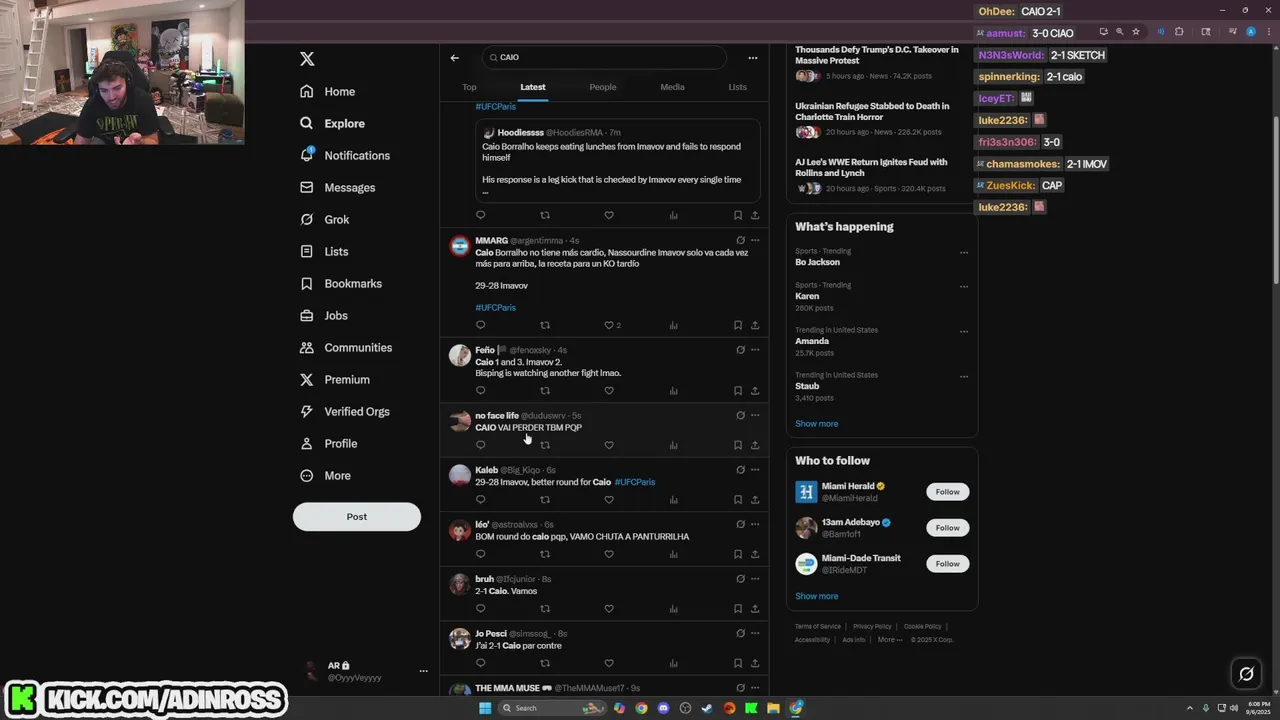
Task: Open the Amanda trending topic
Action: 812,341
